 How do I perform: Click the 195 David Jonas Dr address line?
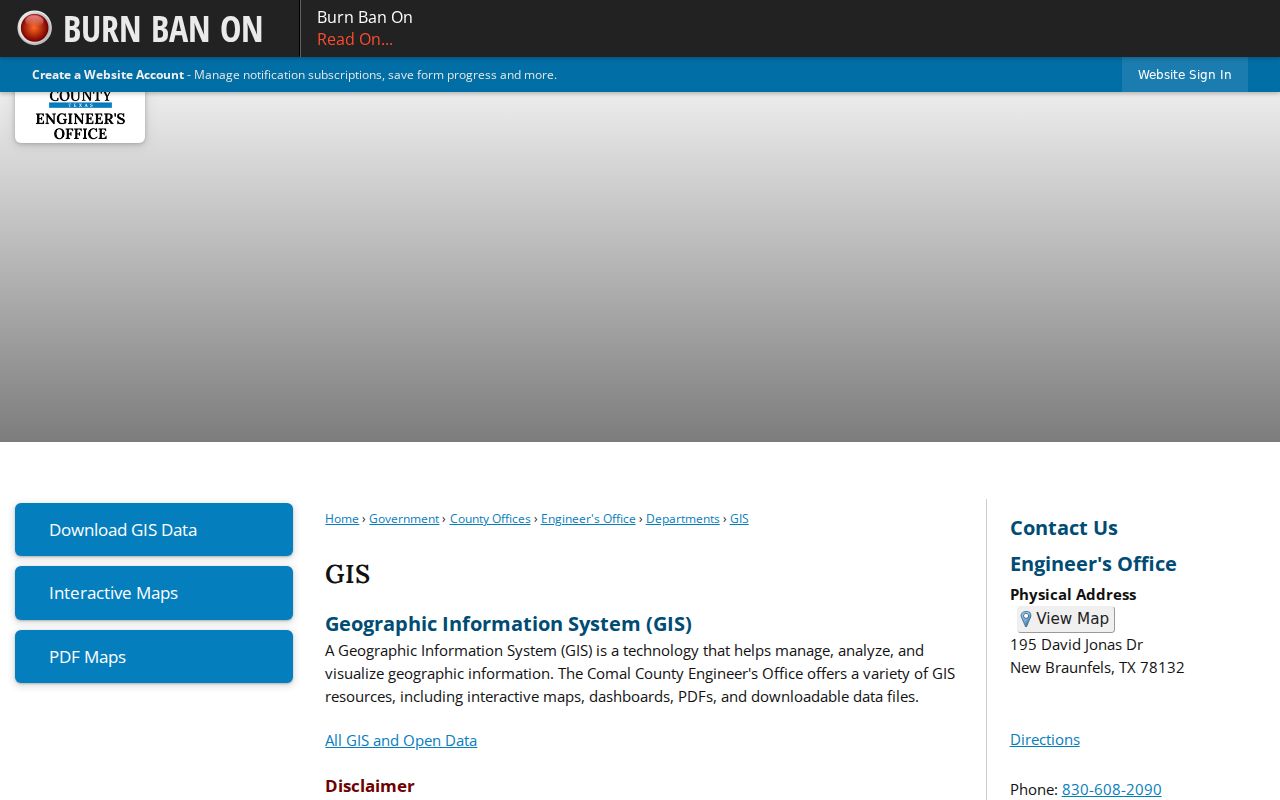[1076, 645]
